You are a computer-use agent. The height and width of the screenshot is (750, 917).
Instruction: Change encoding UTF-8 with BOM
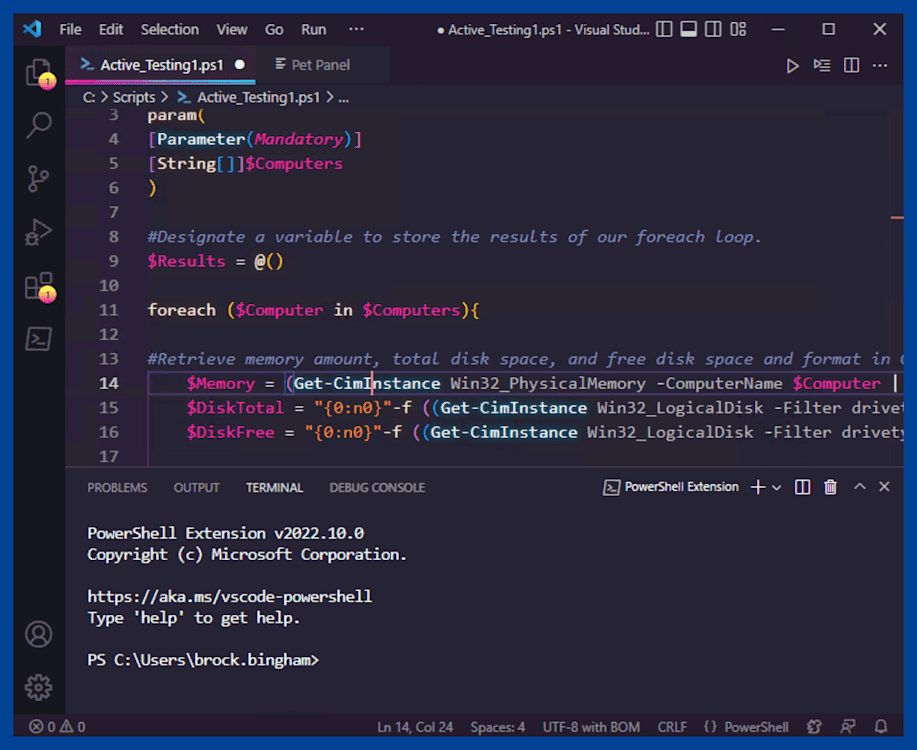[x=591, y=727]
